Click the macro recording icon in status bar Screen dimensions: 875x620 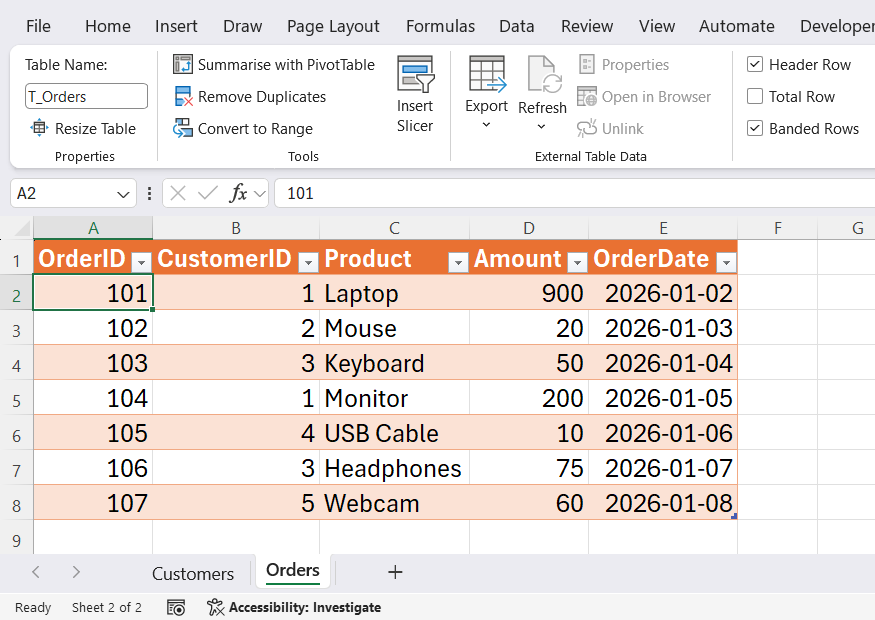(176, 608)
